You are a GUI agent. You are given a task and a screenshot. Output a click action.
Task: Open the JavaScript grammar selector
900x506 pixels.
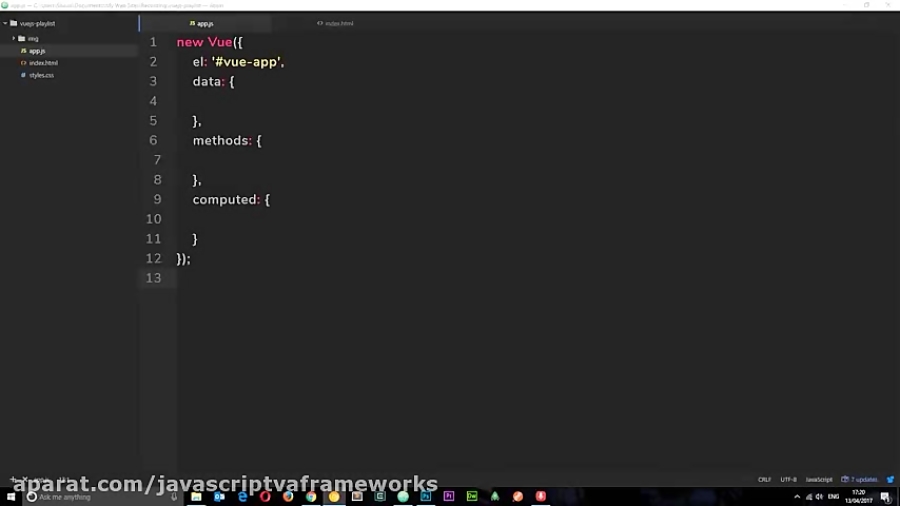click(x=819, y=480)
